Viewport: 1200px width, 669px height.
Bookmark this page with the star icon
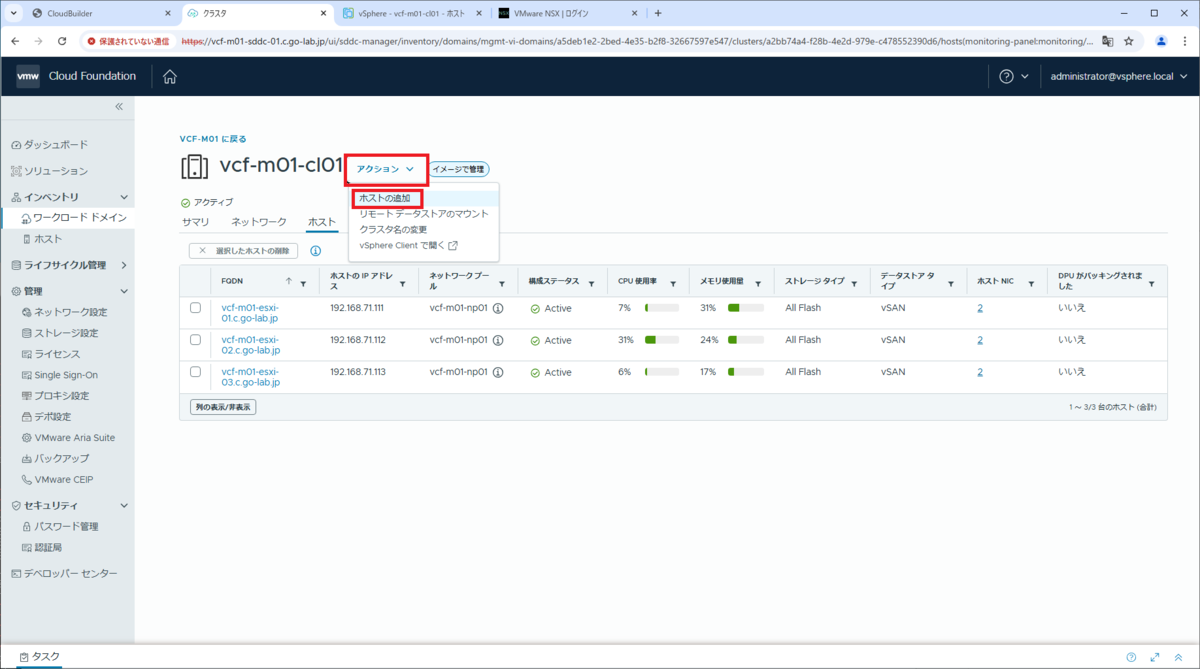click(x=1129, y=41)
